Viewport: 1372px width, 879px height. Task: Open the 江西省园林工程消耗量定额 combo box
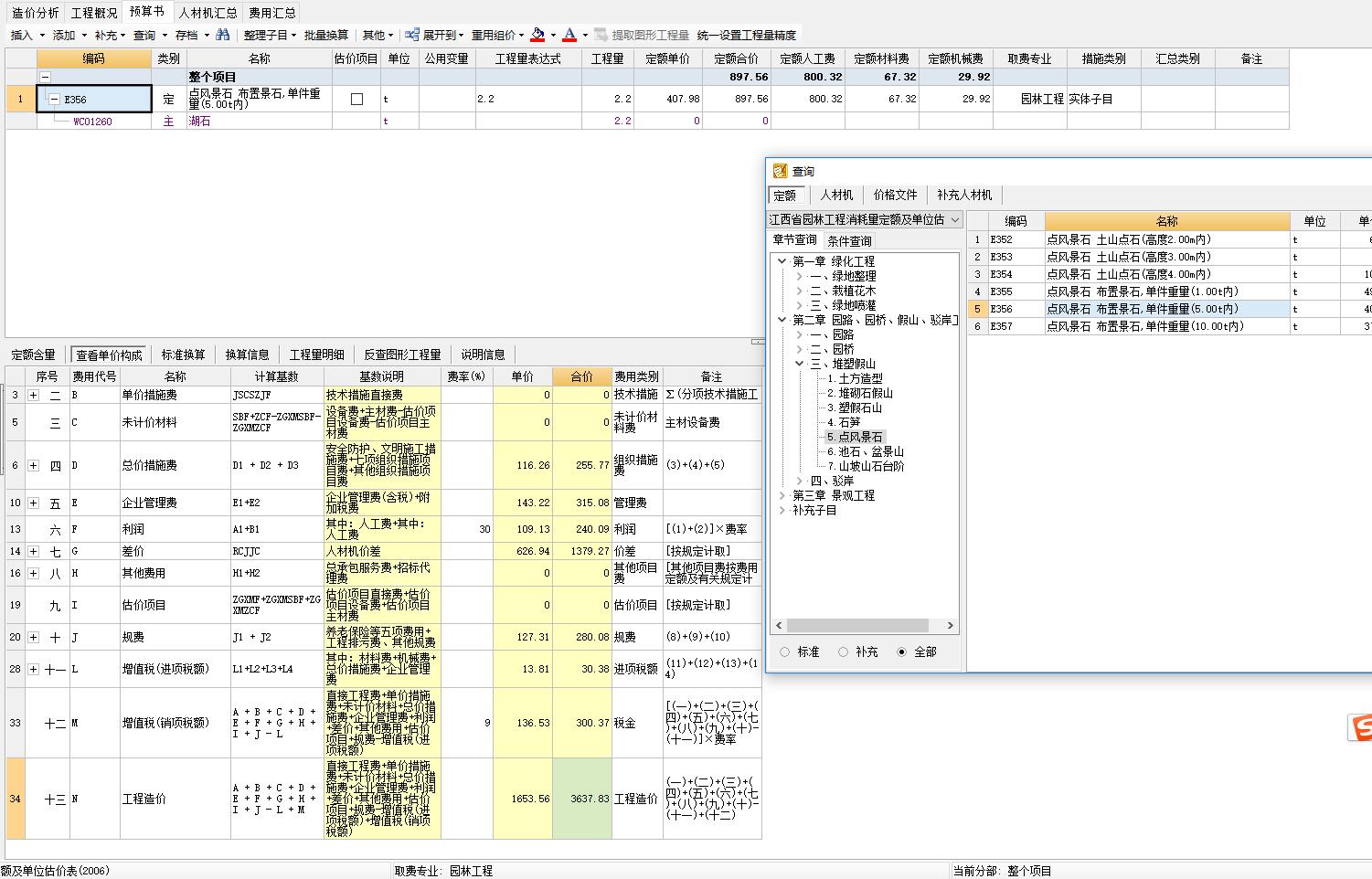(865, 219)
